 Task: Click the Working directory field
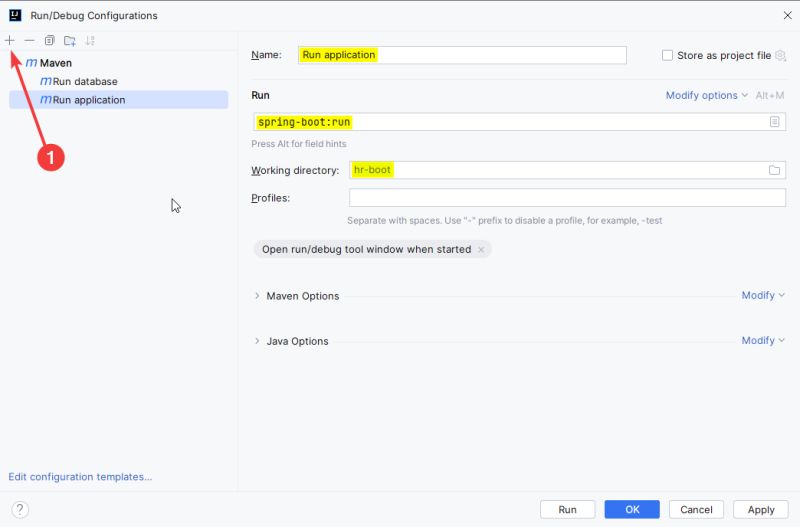567,170
